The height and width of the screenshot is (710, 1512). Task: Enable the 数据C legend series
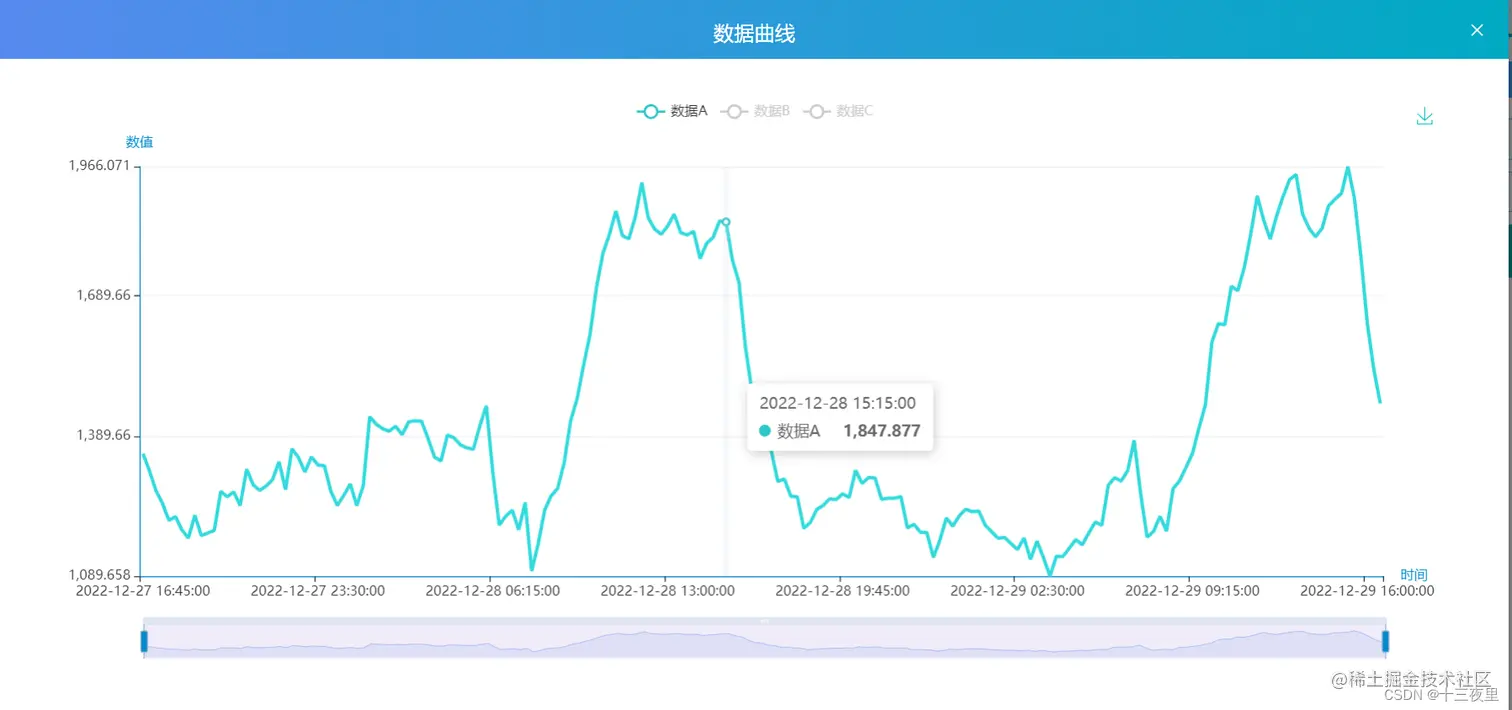pos(838,111)
